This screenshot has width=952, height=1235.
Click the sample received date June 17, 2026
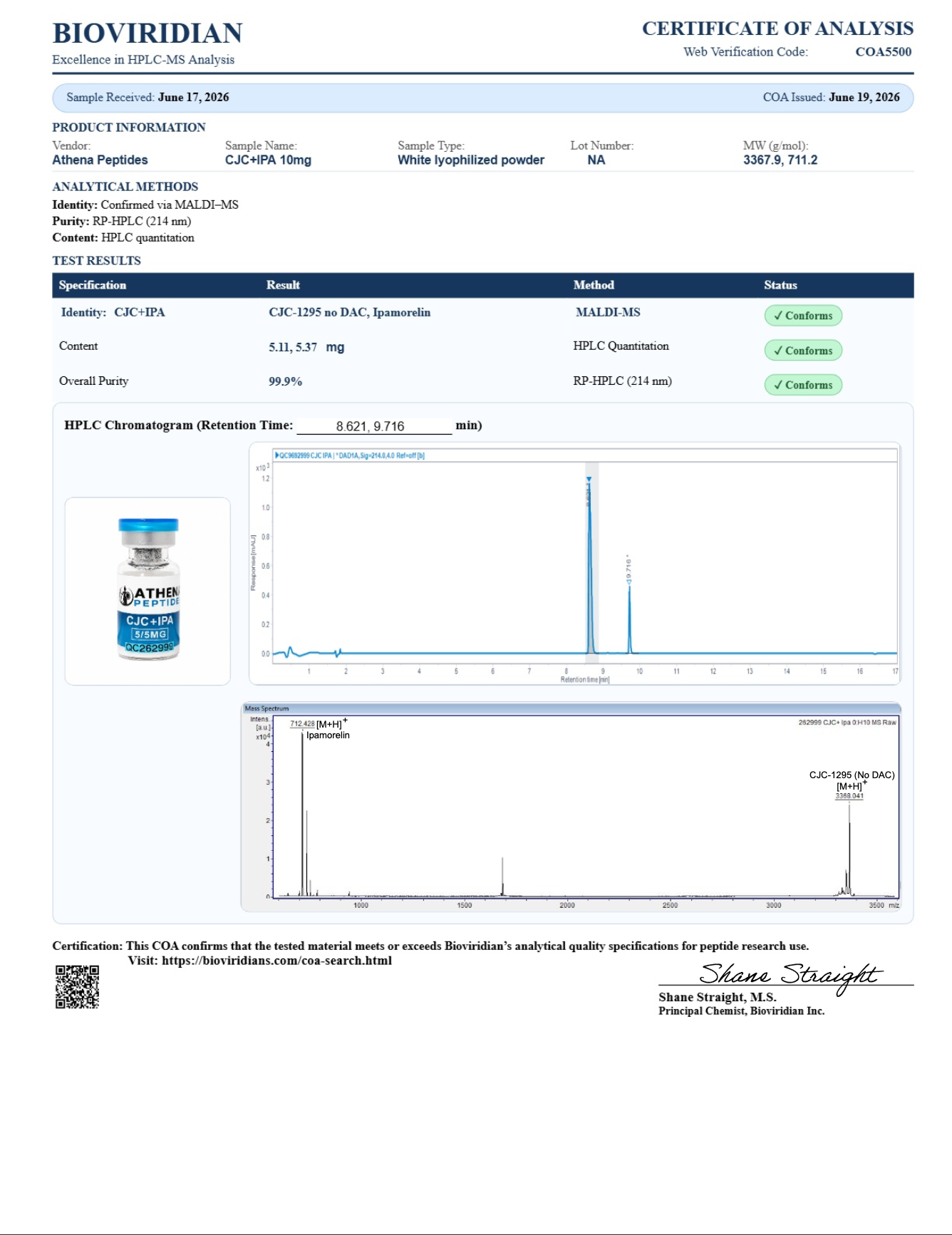pyautogui.click(x=193, y=97)
